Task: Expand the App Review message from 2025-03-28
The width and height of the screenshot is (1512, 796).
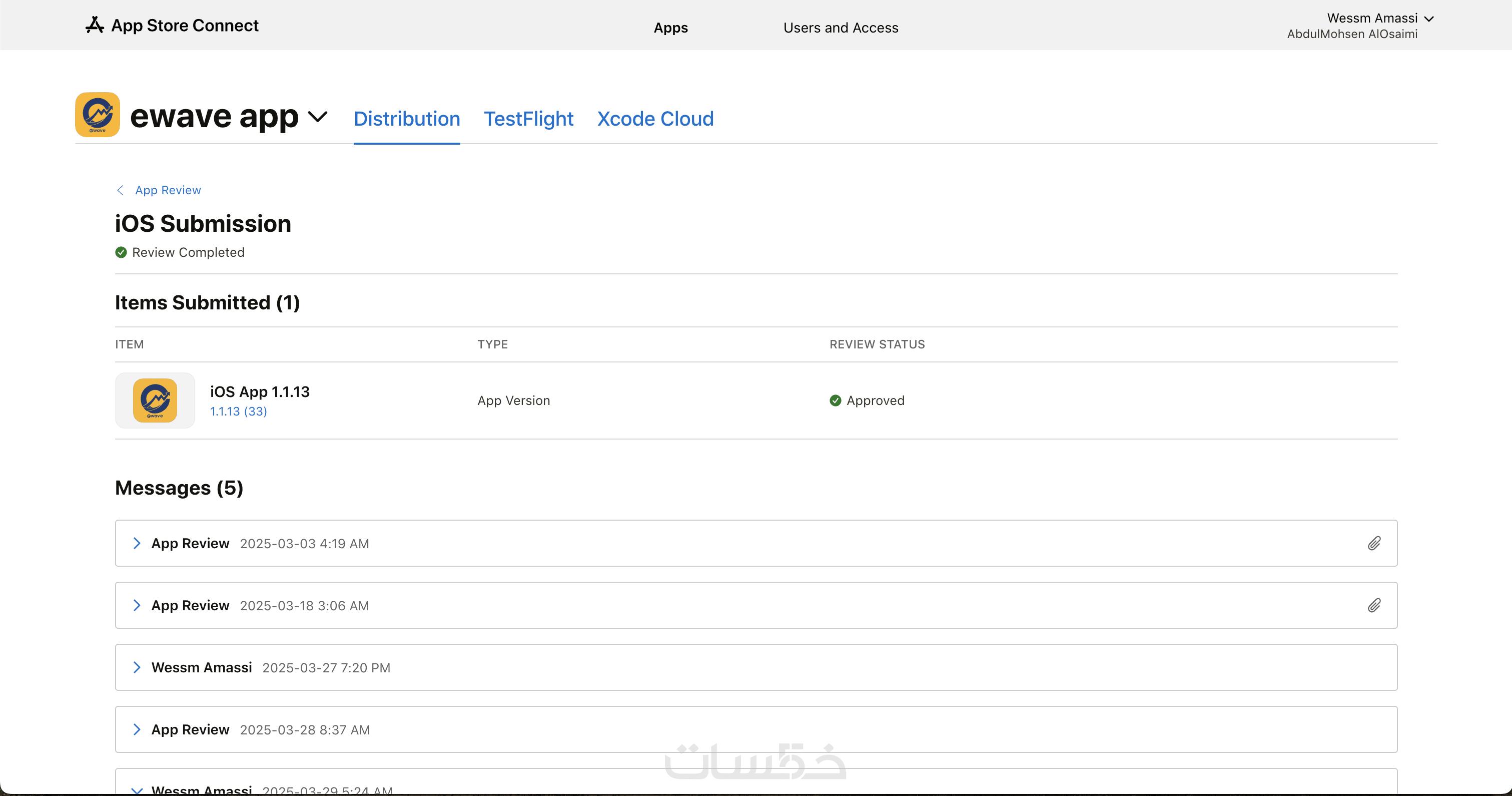Action: pos(137,729)
